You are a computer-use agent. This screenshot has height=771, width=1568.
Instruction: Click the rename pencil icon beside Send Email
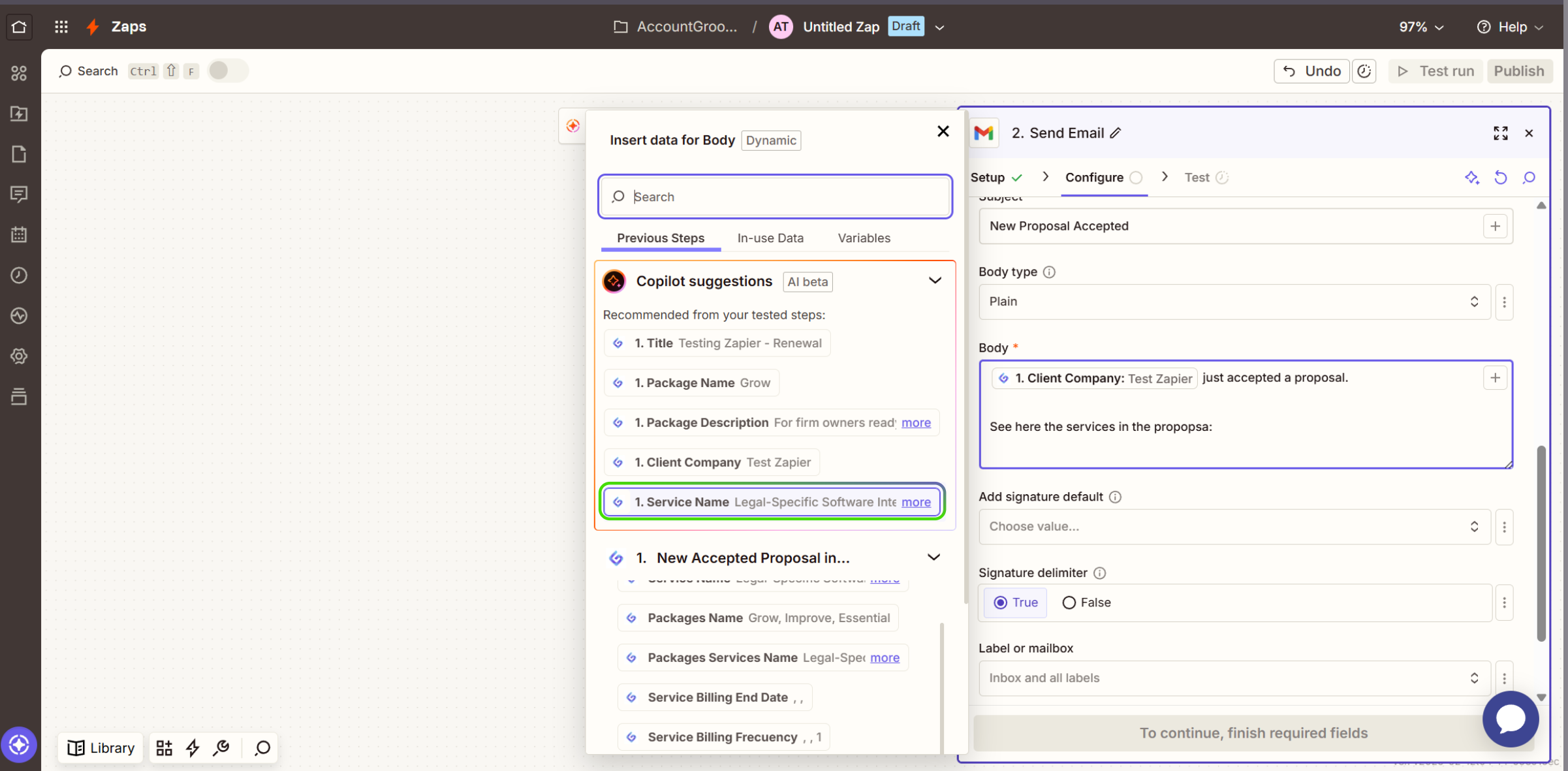[x=1116, y=133]
